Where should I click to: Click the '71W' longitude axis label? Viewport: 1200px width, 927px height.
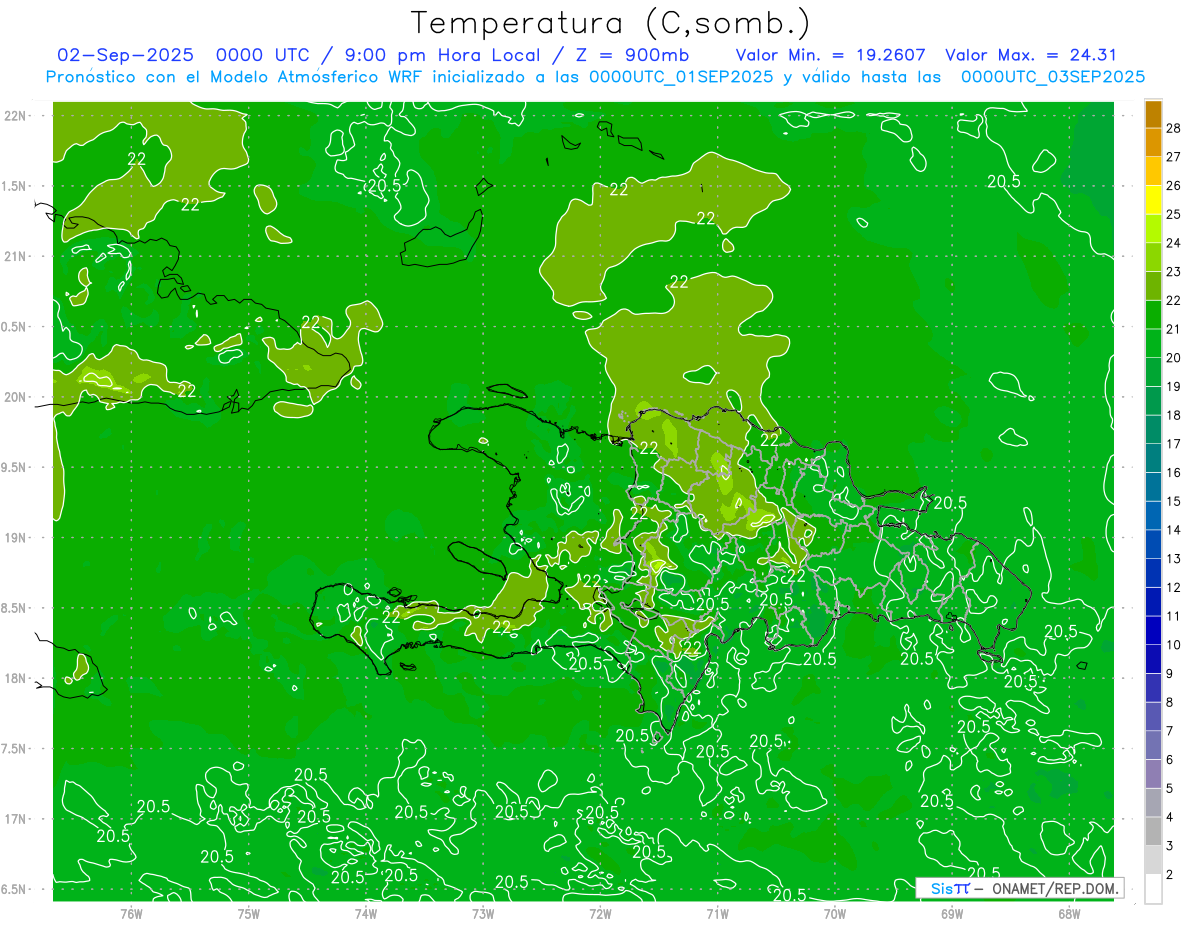(x=717, y=913)
